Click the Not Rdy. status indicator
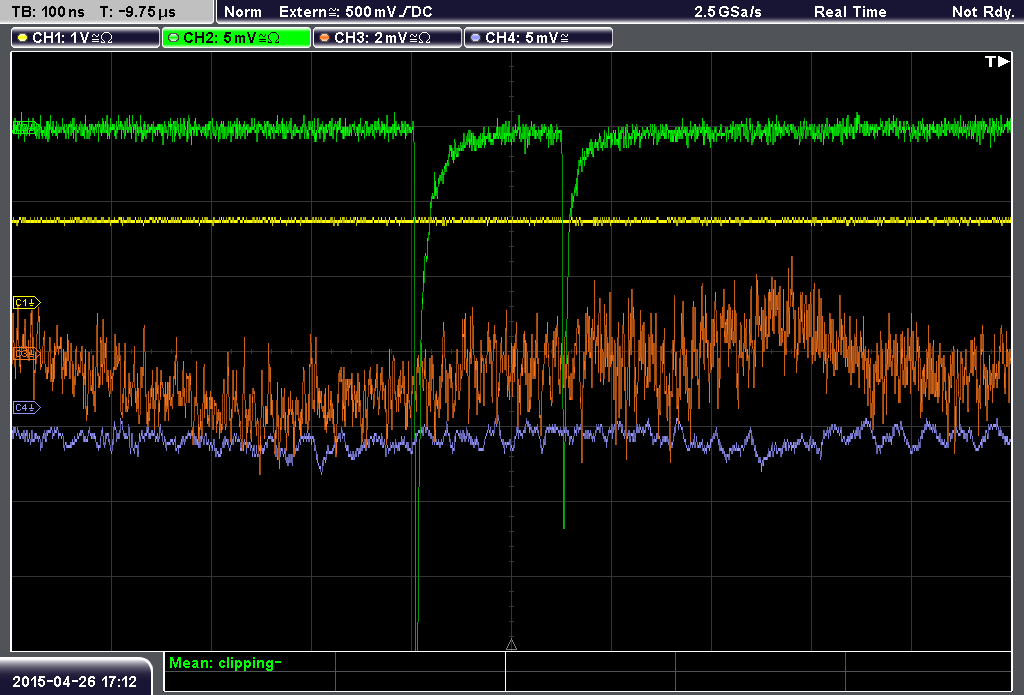The image size is (1024, 695). [x=983, y=12]
